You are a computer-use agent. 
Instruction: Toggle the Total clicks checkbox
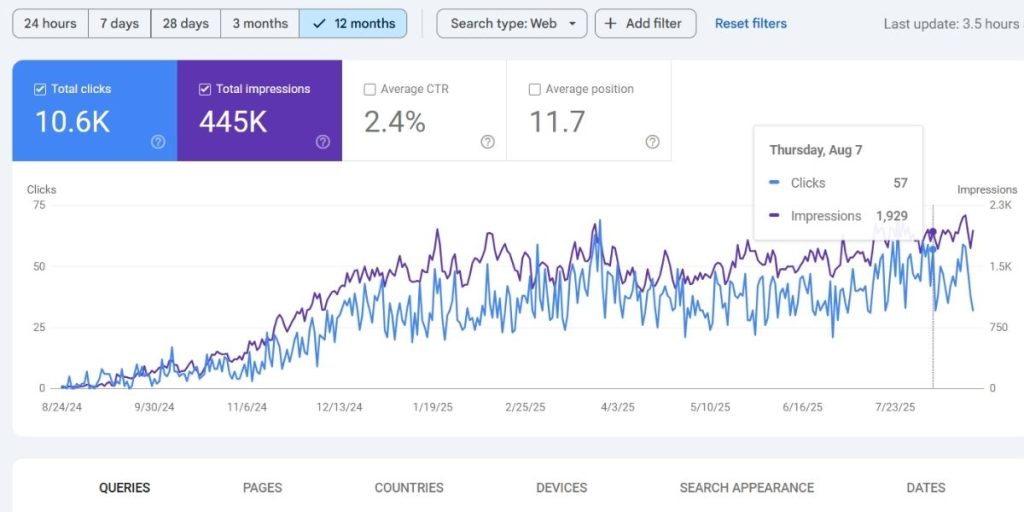coord(40,89)
